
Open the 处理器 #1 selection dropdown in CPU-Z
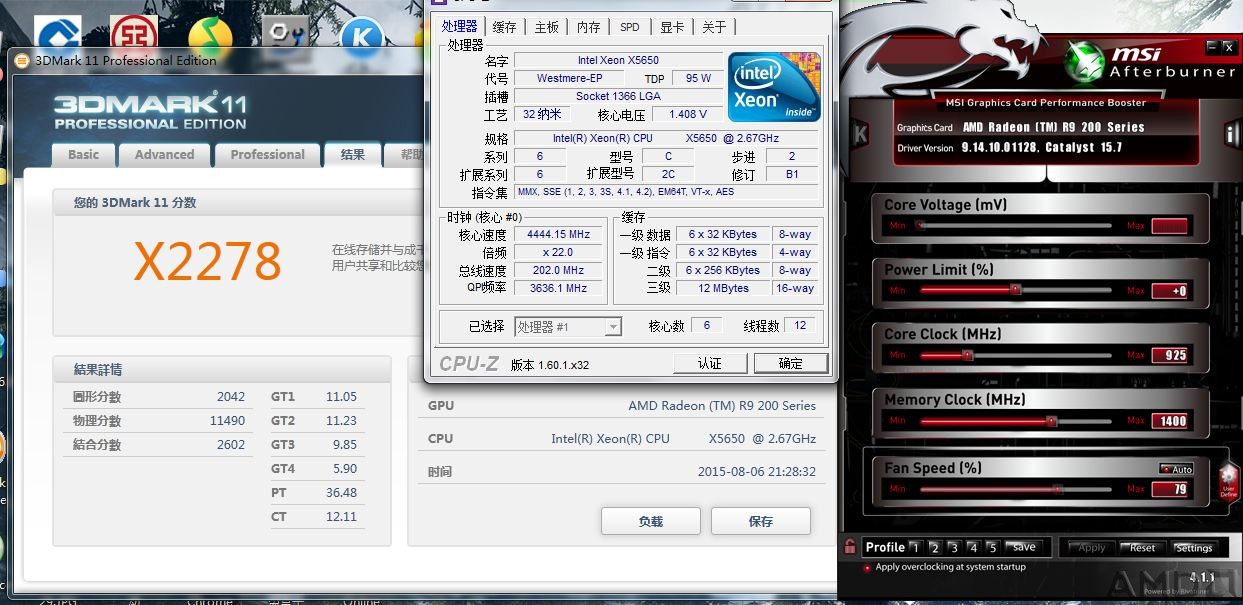tap(568, 327)
